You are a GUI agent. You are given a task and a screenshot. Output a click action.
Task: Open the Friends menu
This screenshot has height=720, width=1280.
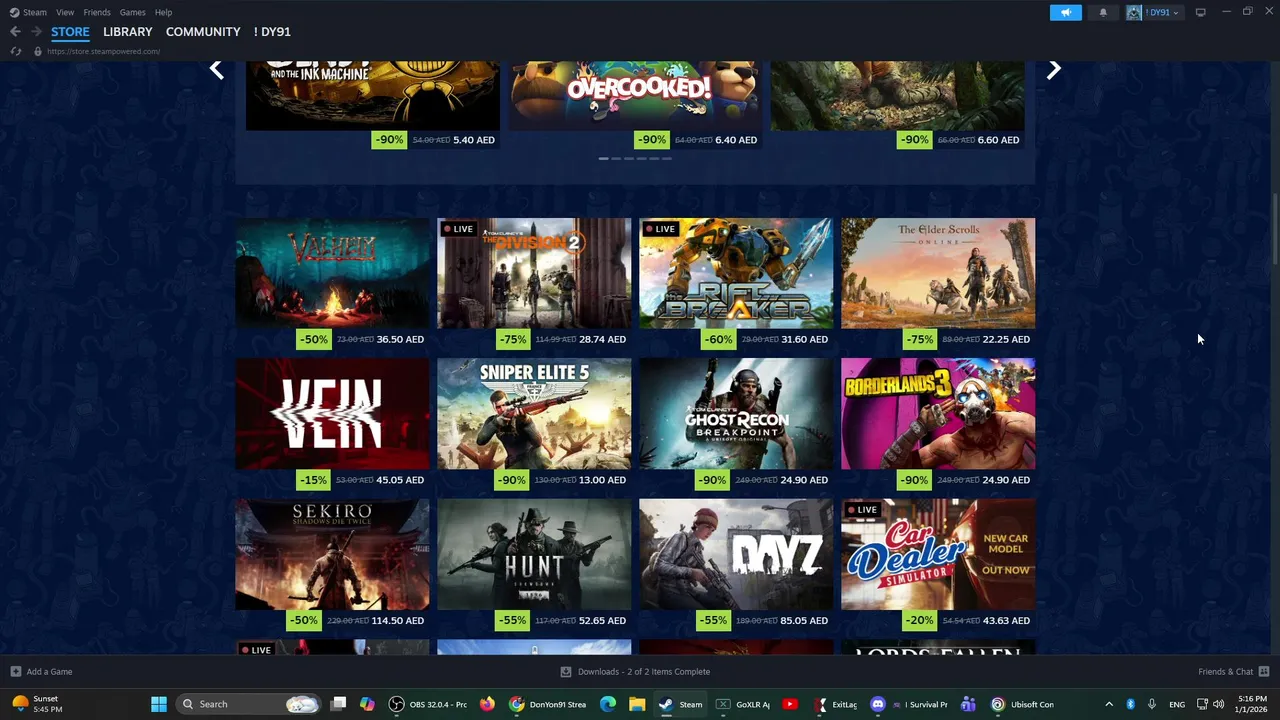click(97, 12)
